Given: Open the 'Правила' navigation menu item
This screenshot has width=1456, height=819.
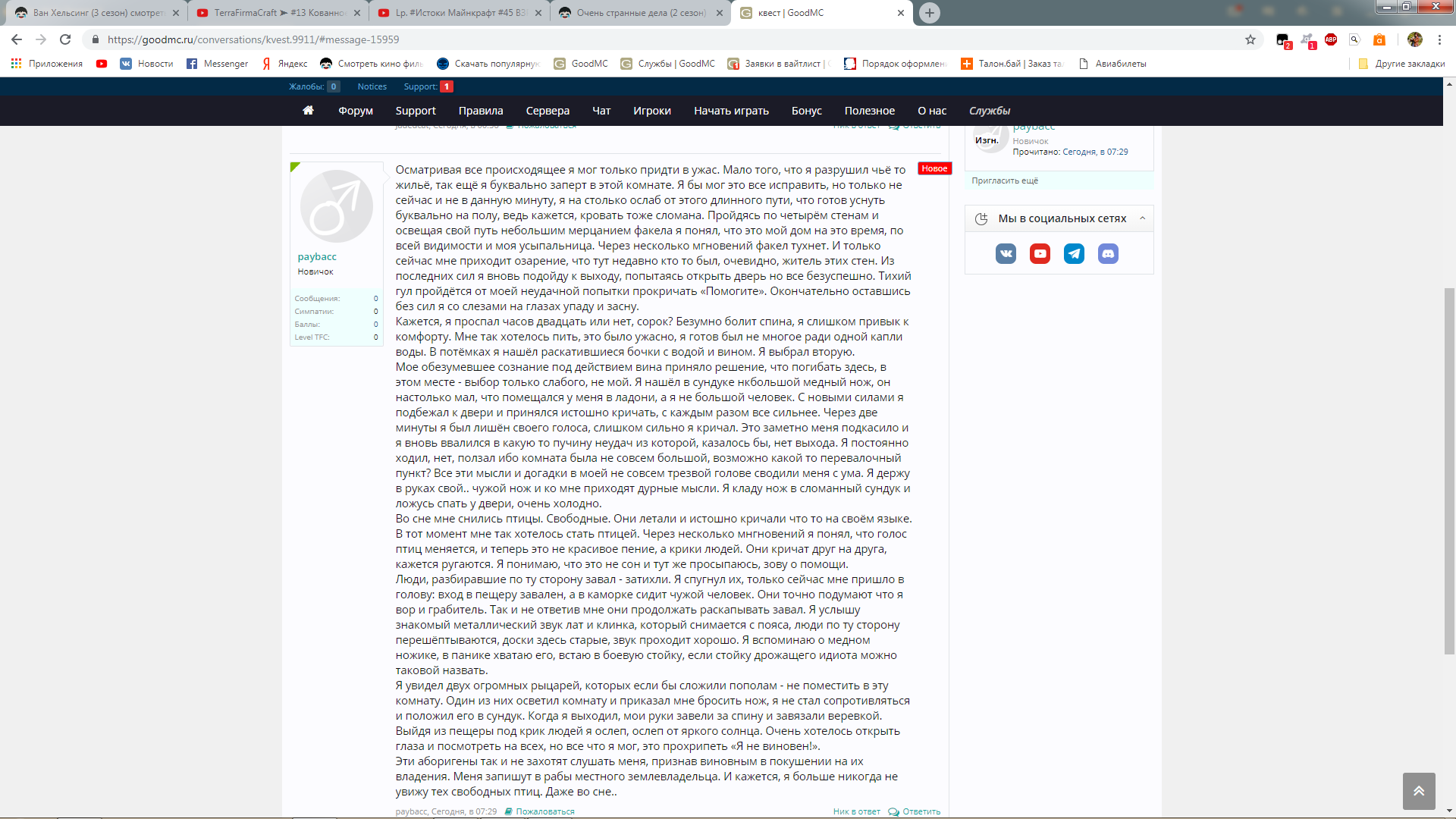Looking at the screenshot, I should 480,111.
